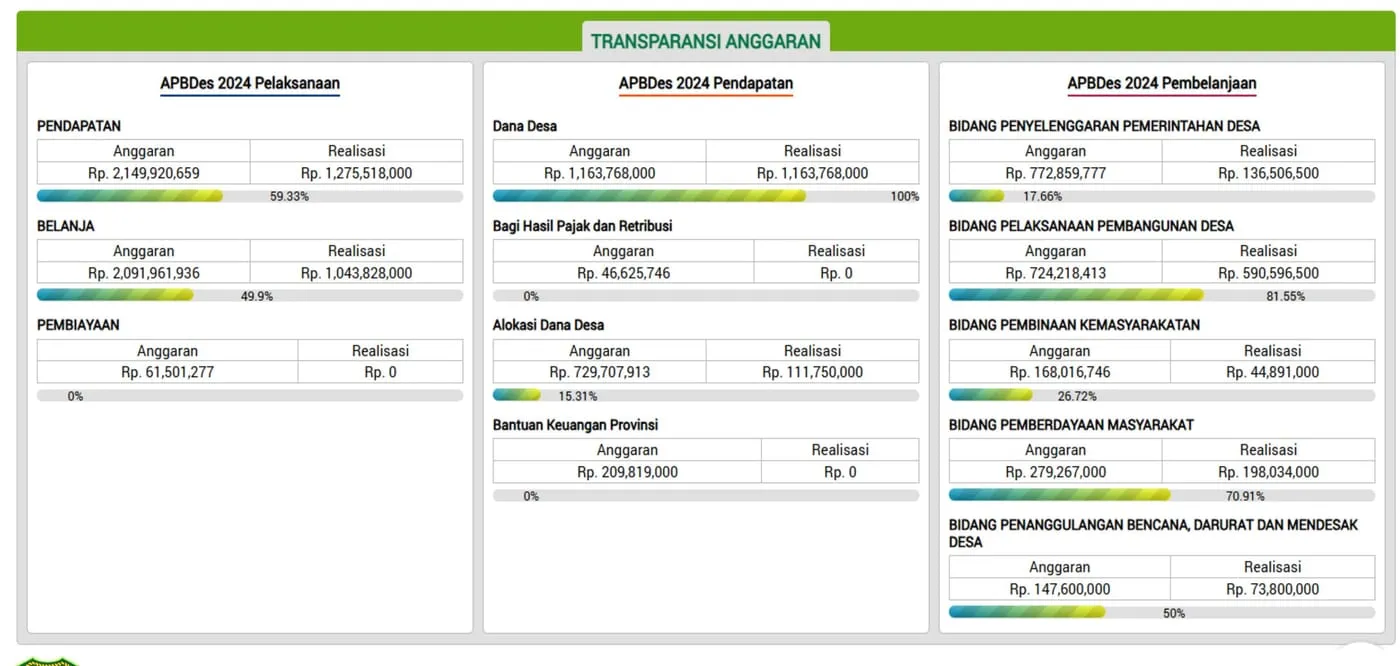
Task: Click the 70.91% percentage label
Action: click(1245, 496)
